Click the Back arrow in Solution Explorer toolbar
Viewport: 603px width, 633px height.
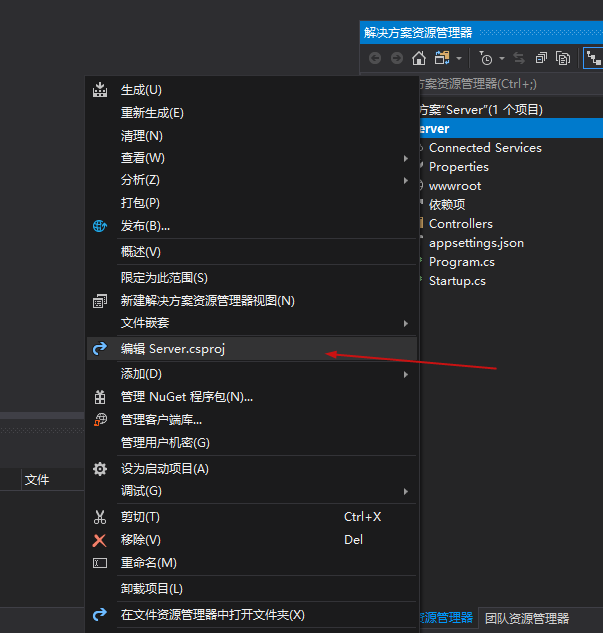tap(375, 59)
